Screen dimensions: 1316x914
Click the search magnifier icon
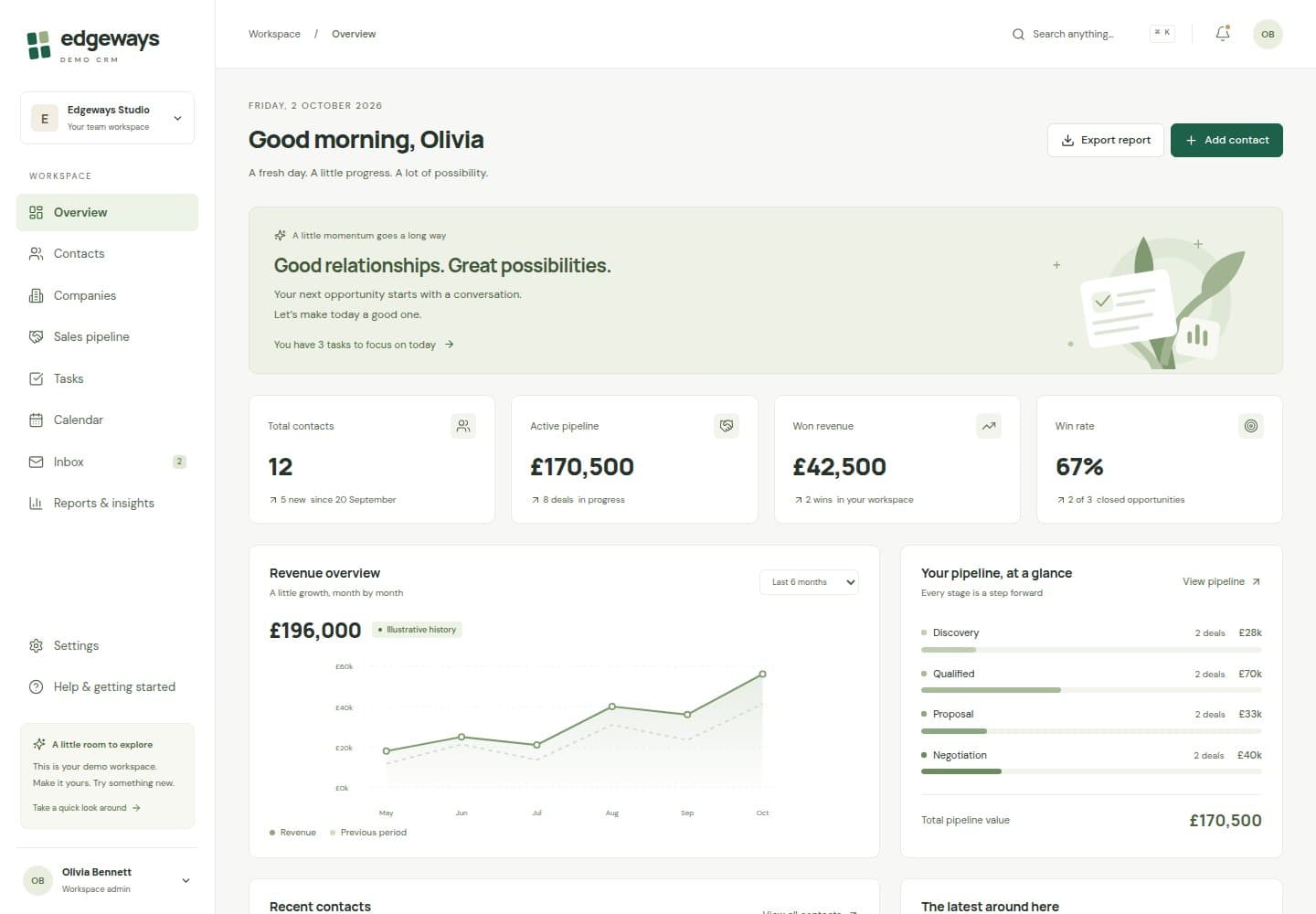[x=1018, y=35]
